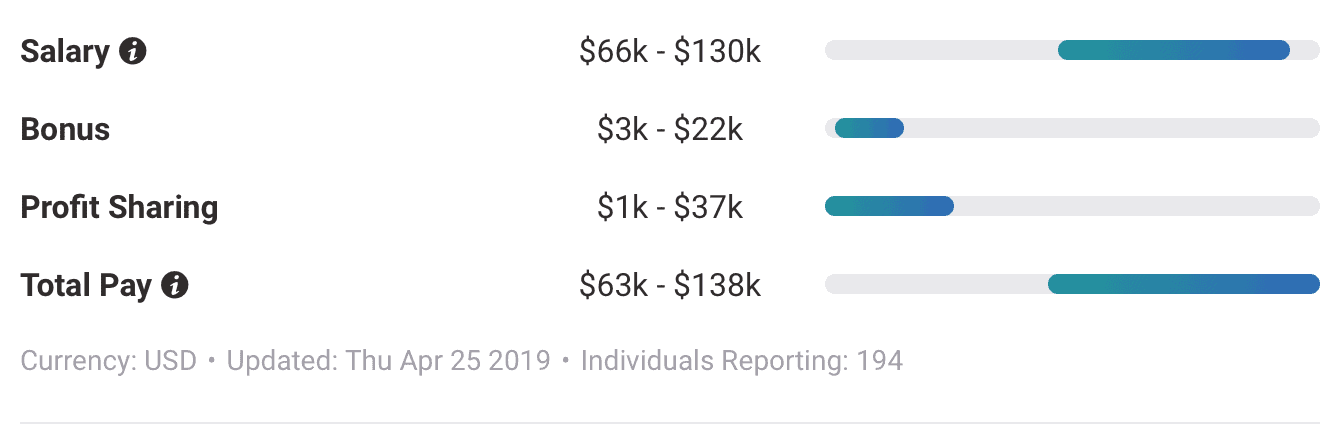Click the info icon beside Total Pay
Screen dimensions: 1344x426
pos(175,286)
